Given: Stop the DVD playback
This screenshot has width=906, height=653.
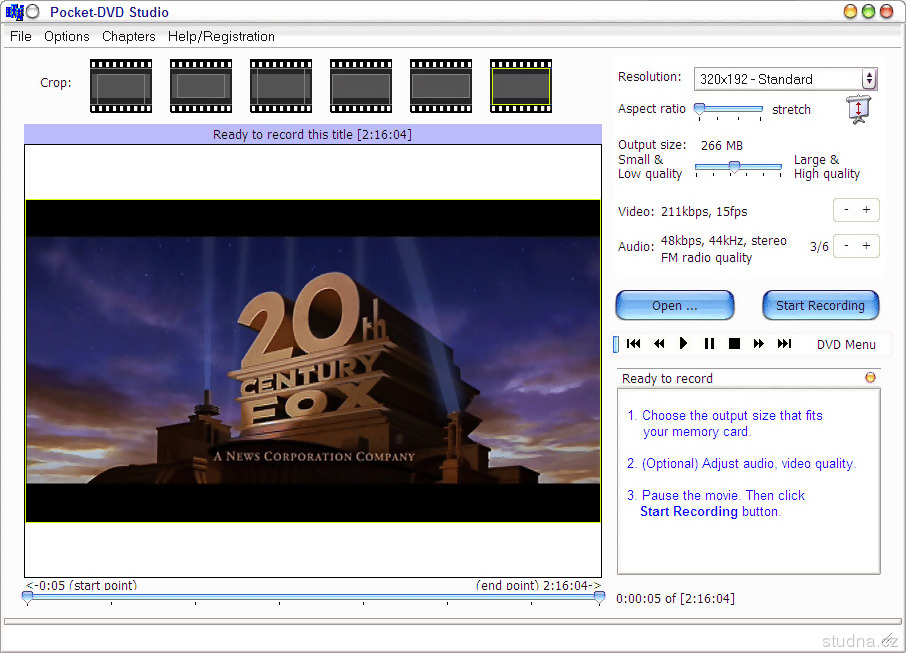Looking at the screenshot, I should click(x=734, y=344).
